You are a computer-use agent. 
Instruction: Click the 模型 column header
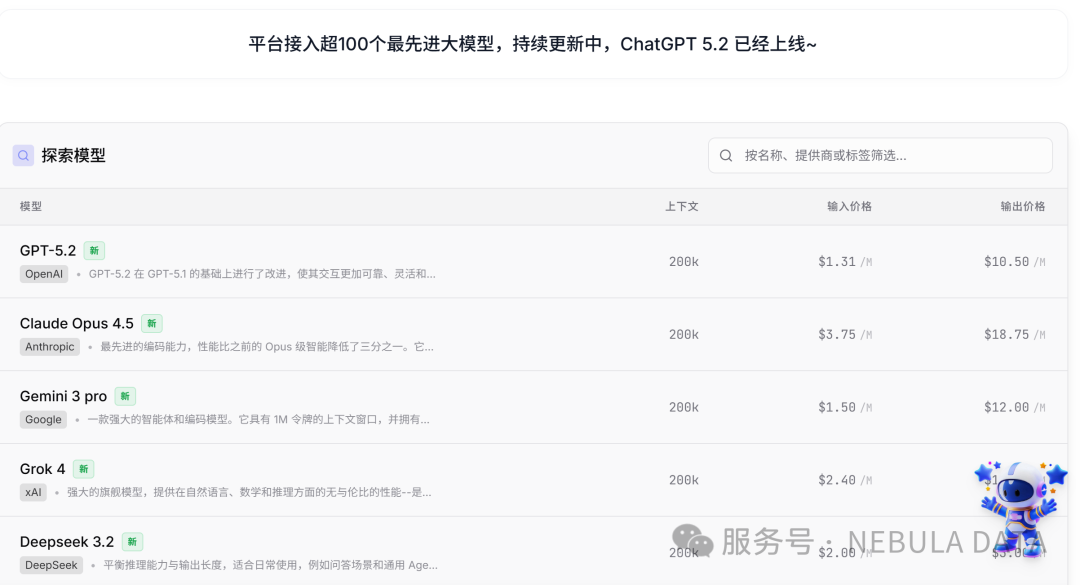pos(31,206)
